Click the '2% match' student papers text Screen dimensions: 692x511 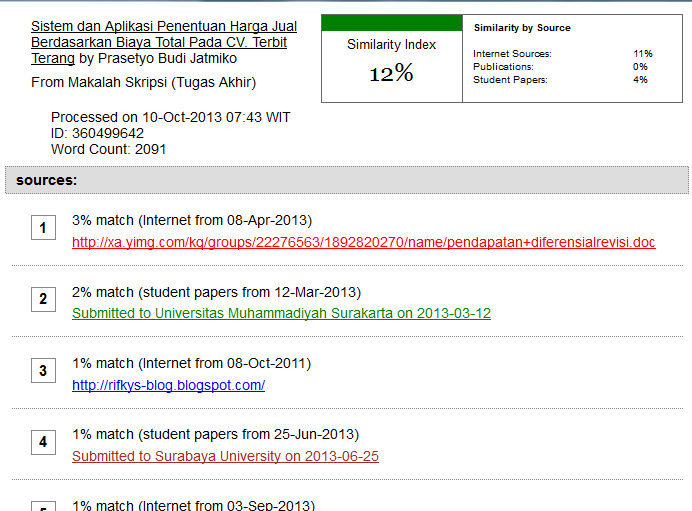point(216,292)
